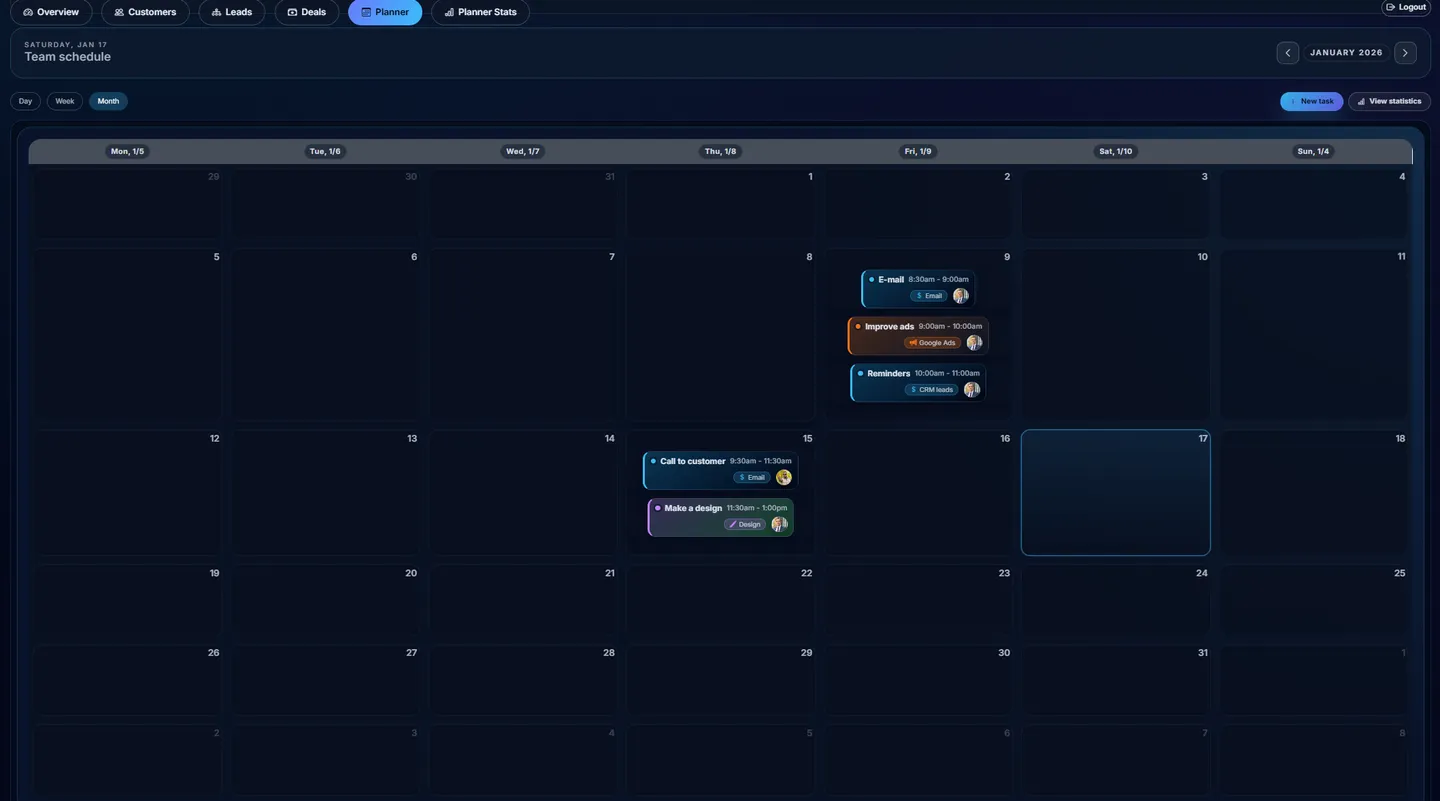
Task: Open the Improve ads task
Action: (918, 335)
